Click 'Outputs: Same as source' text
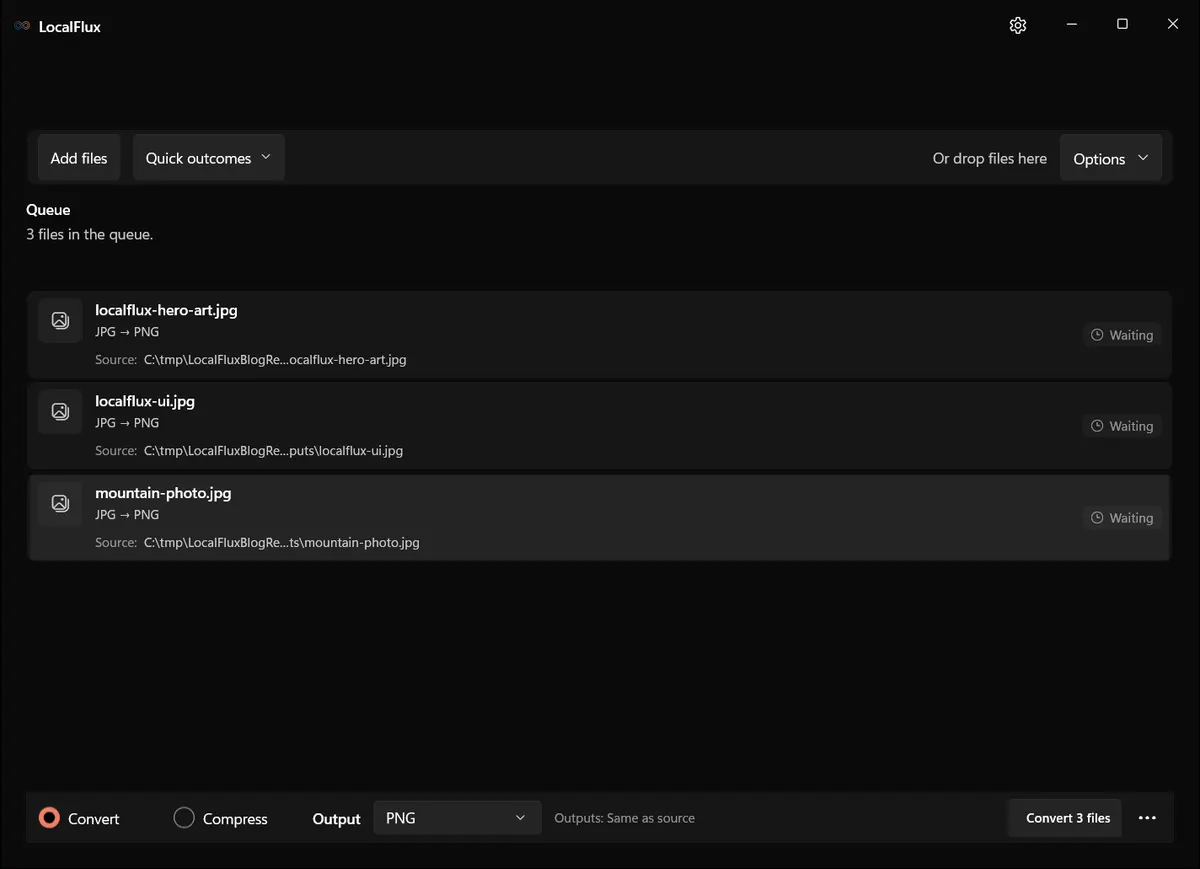The width and height of the screenshot is (1200, 869). coord(625,818)
